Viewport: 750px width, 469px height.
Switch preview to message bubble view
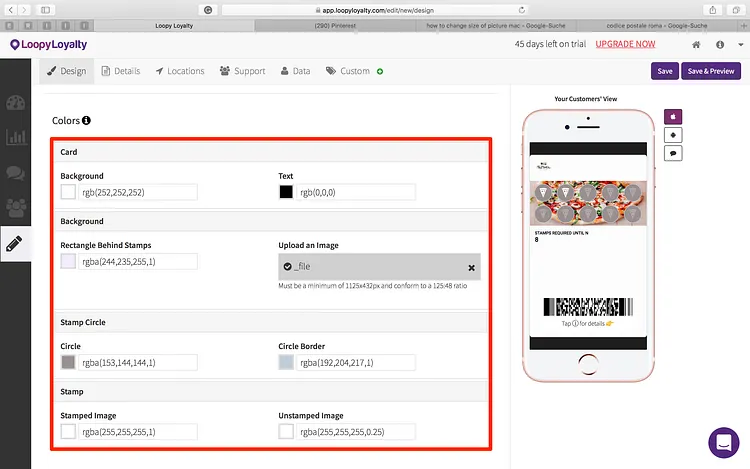click(673, 153)
